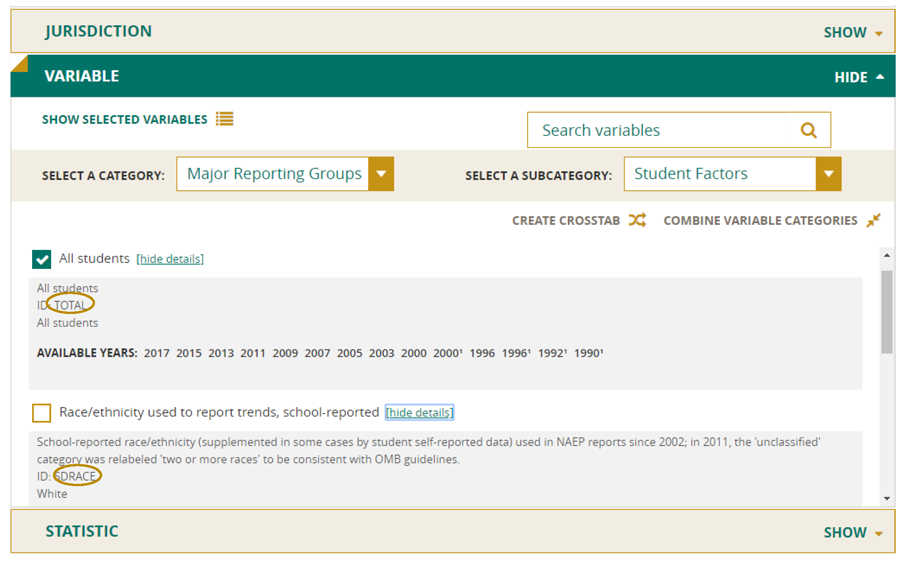900x561 pixels.
Task: Hide details for Race/ethnicity variable
Action: (420, 412)
